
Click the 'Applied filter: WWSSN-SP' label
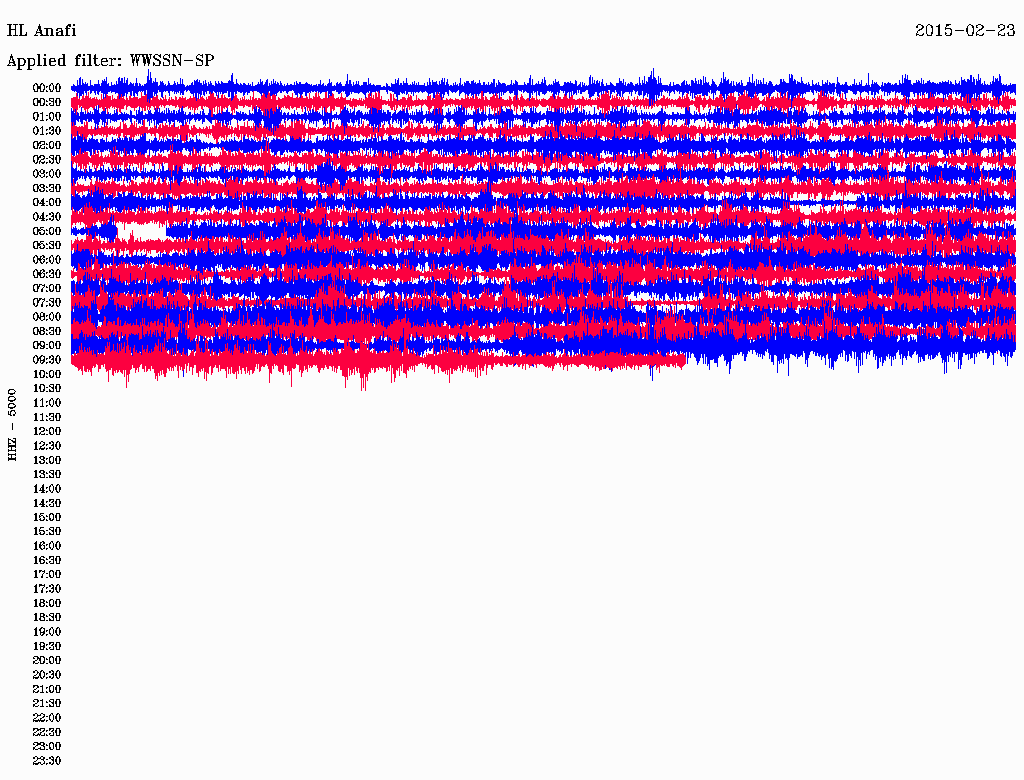tap(110, 61)
